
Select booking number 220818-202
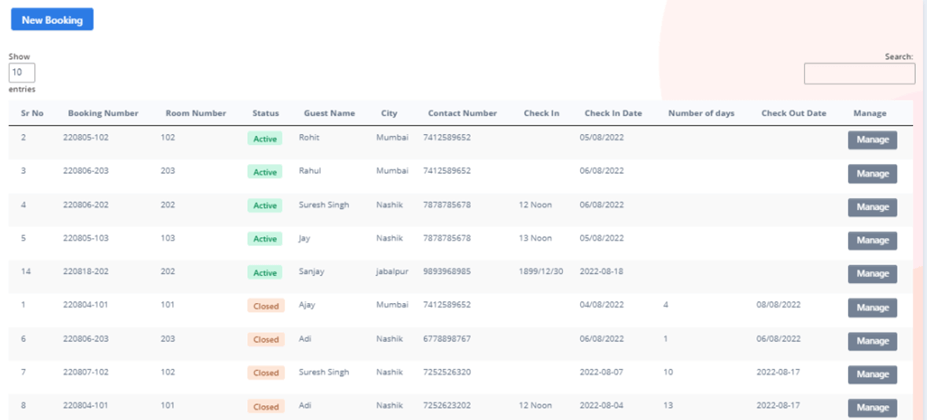pos(86,272)
